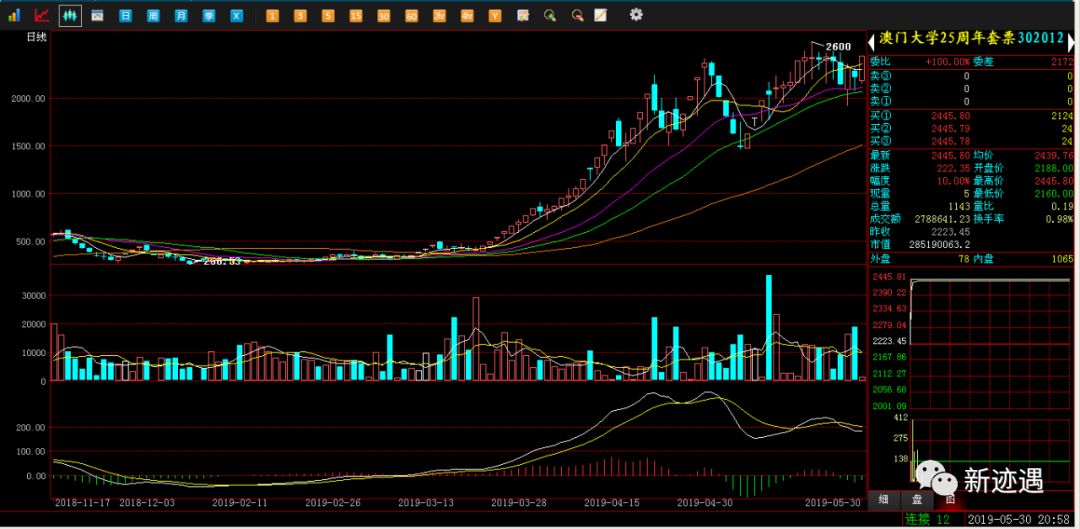Click the calendar-style toolbar icon
The height and width of the screenshot is (529, 1080).
pyautogui.click(x=97, y=15)
